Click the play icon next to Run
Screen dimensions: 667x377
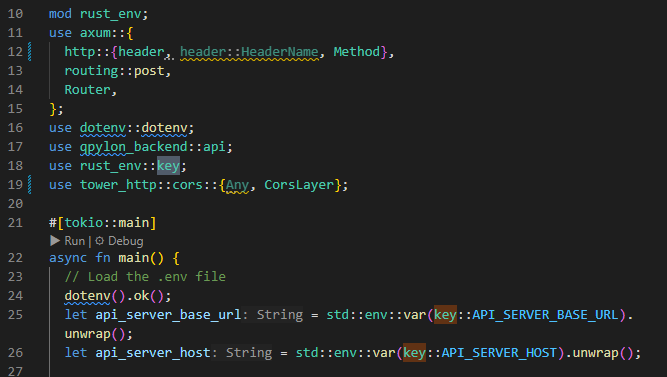pyautogui.click(x=55, y=241)
